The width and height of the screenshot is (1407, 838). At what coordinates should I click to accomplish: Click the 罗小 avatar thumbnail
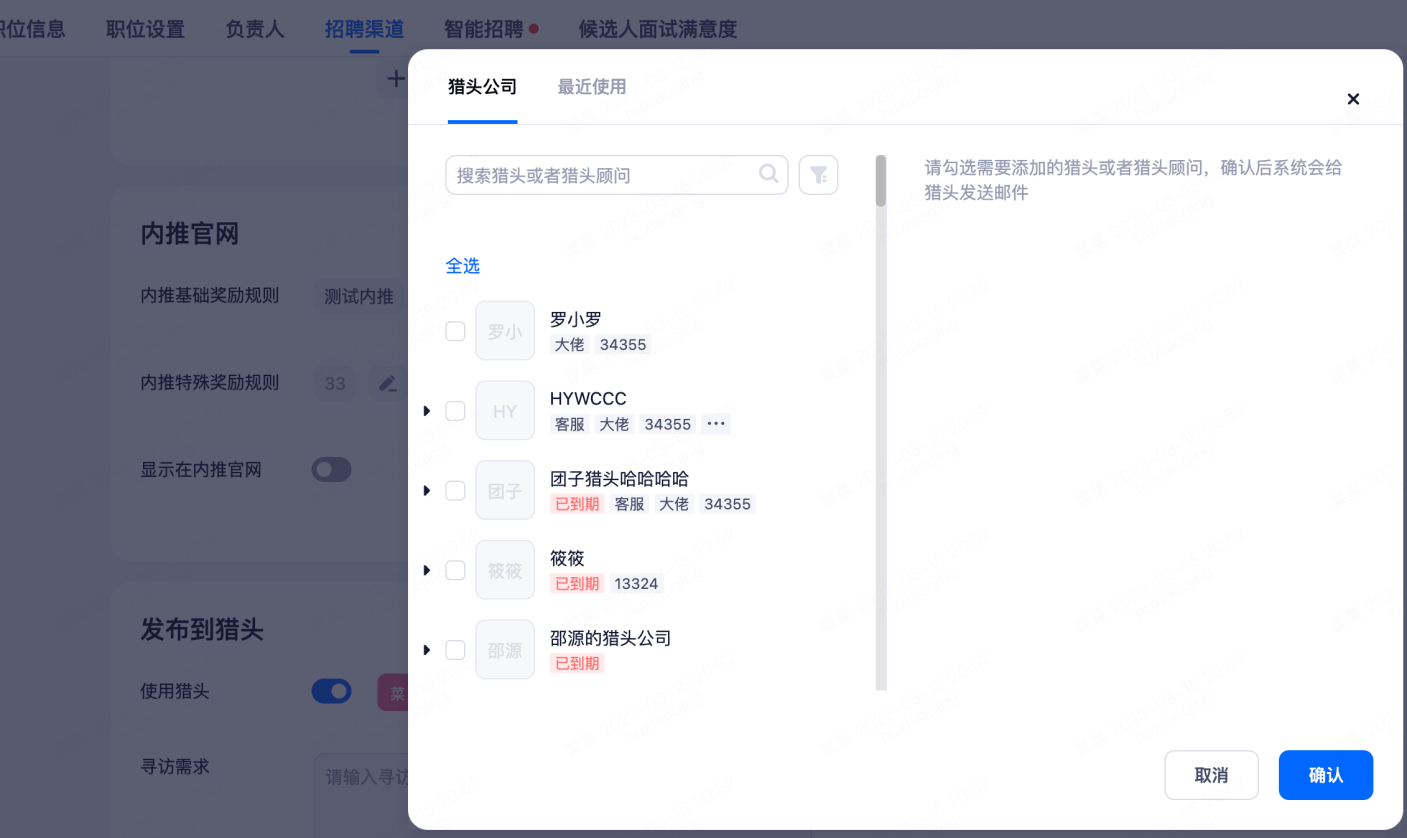click(505, 331)
